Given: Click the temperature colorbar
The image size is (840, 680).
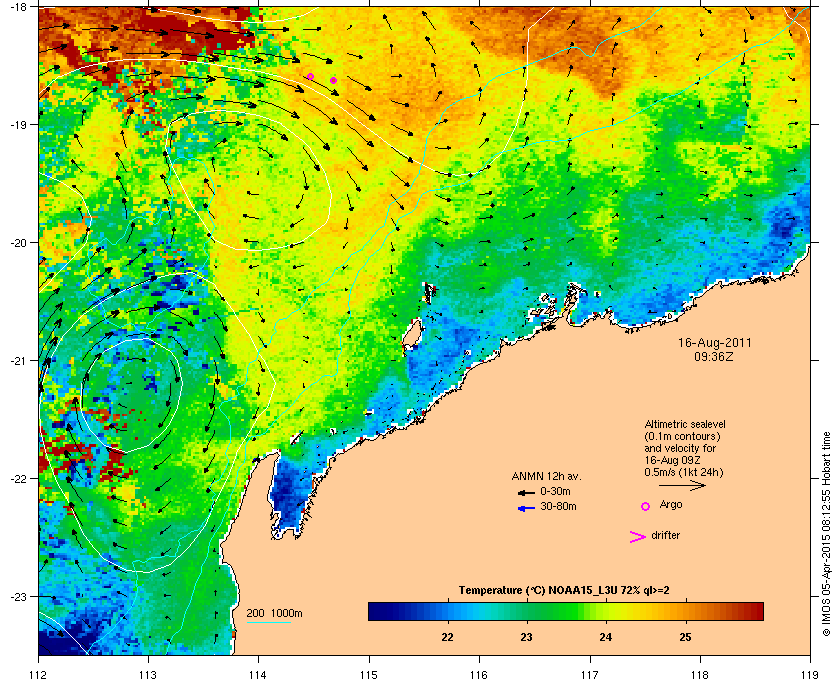Looking at the screenshot, I should click(566, 611).
